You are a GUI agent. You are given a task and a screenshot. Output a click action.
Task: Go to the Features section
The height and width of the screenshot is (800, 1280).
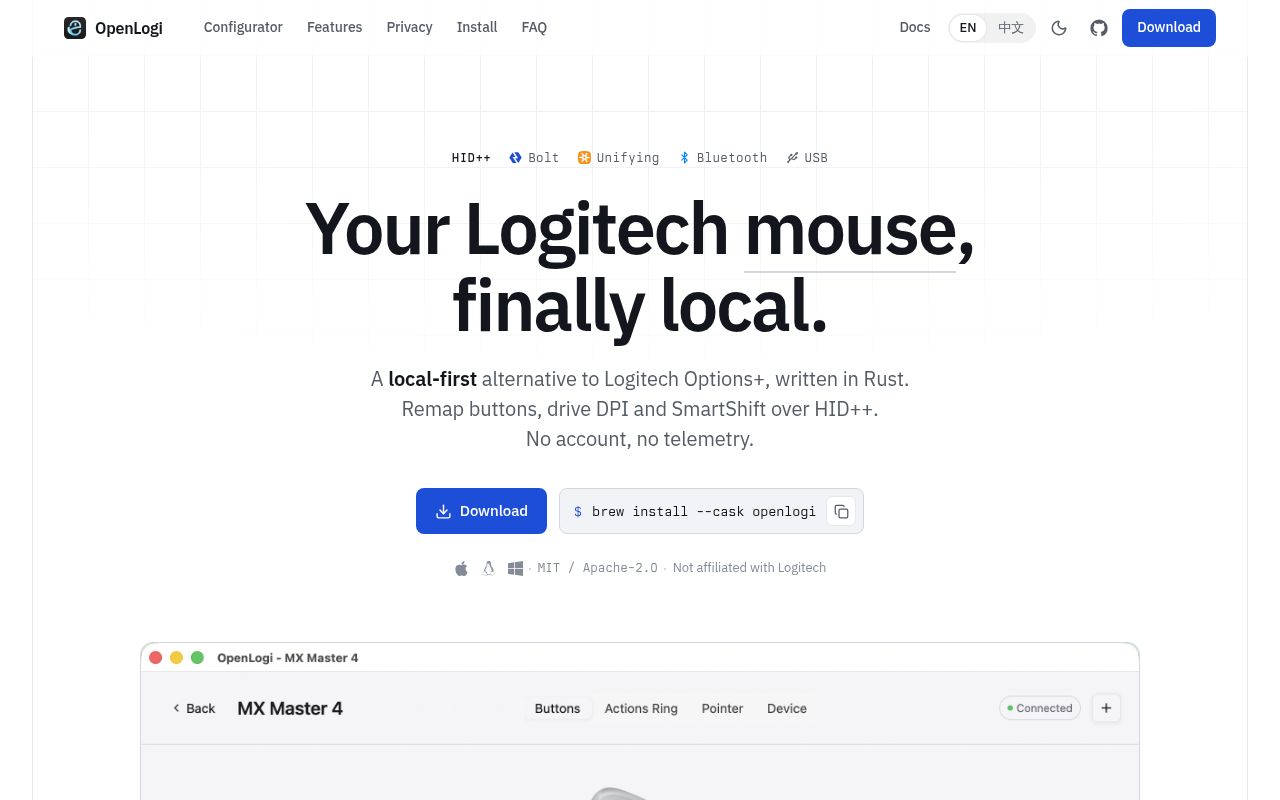335,27
